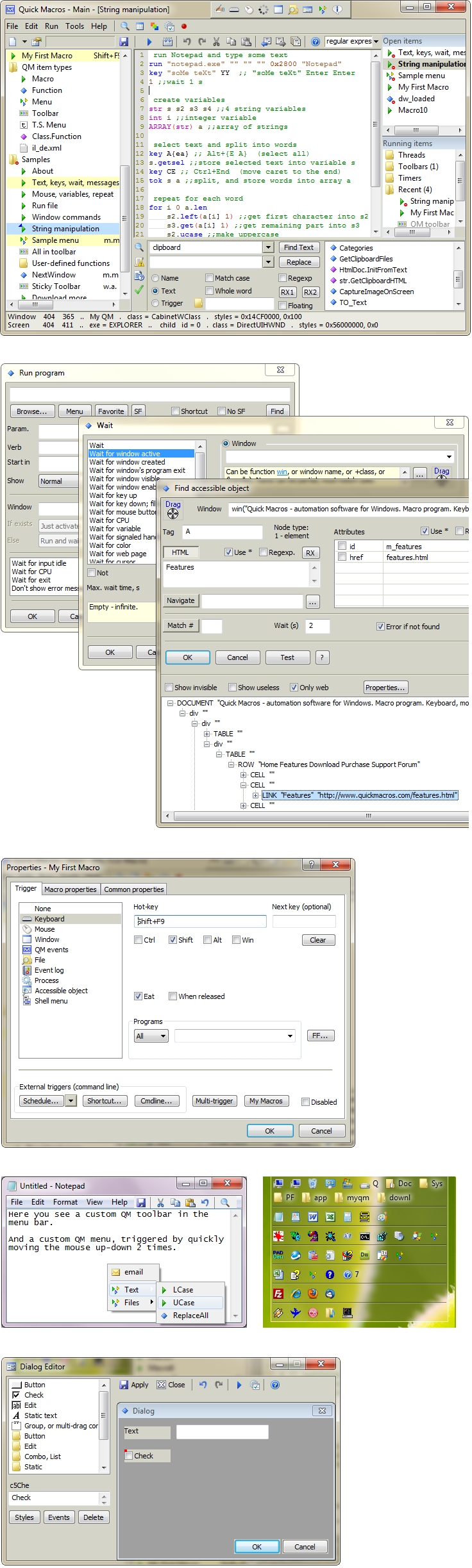
Task: Enable the Whole word checkbox
Action: [209, 291]
